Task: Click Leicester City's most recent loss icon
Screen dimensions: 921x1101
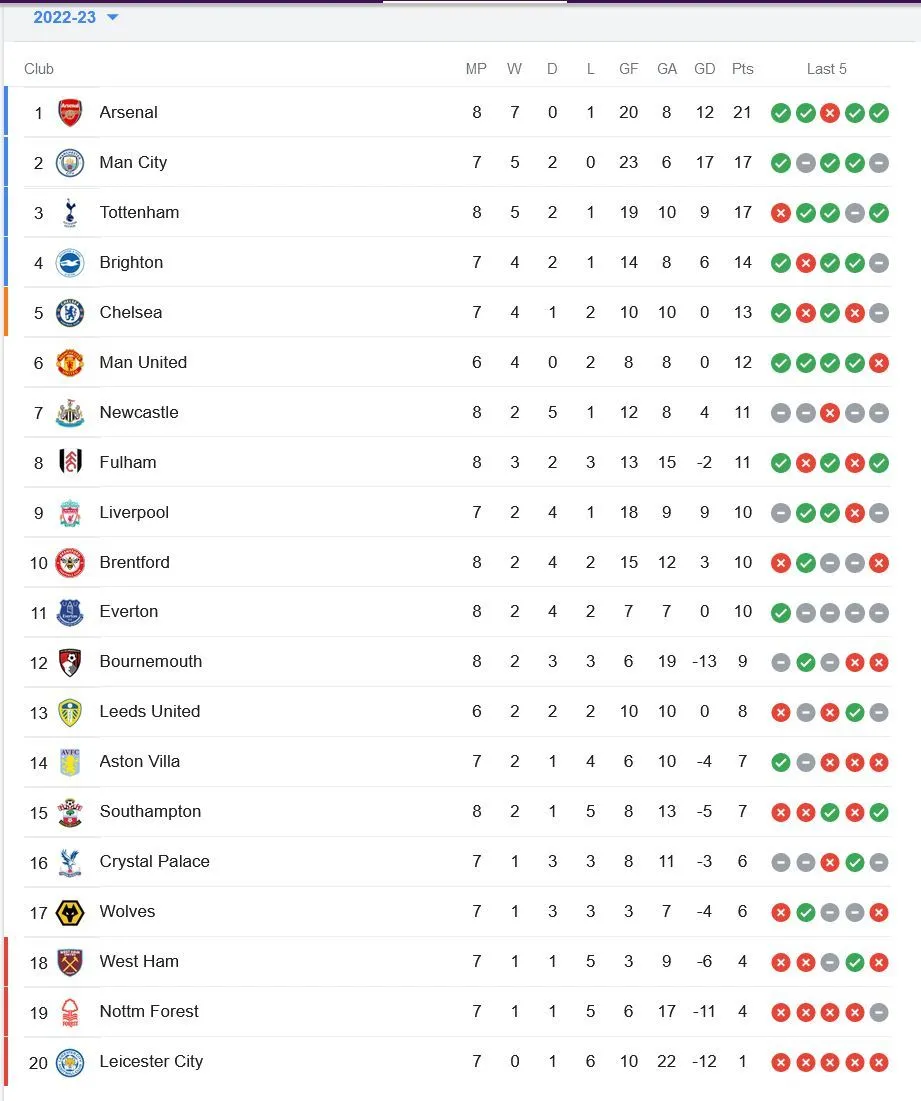Action: click(879, 1062)
